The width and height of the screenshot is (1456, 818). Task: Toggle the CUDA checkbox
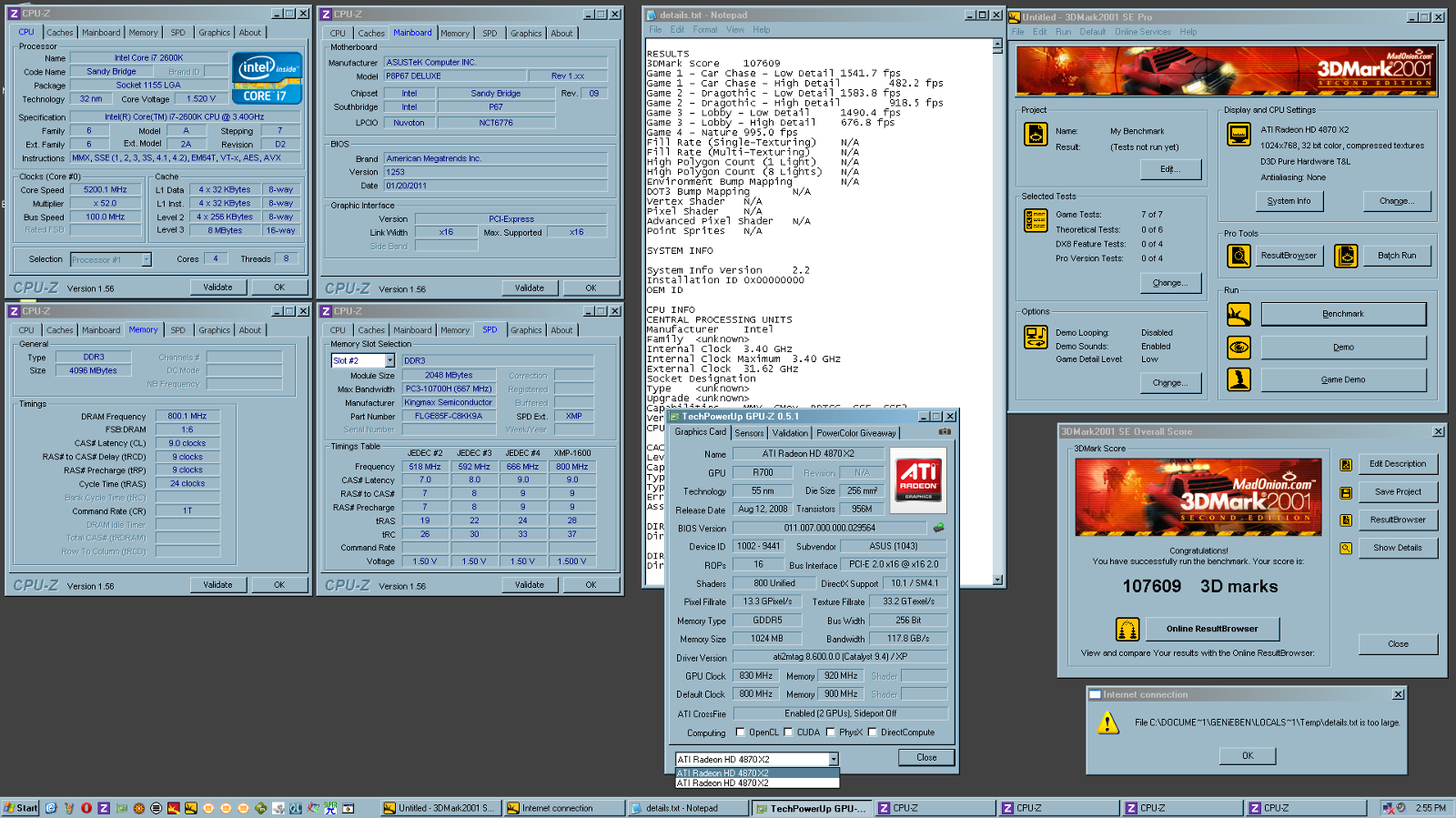pos(788,732)
